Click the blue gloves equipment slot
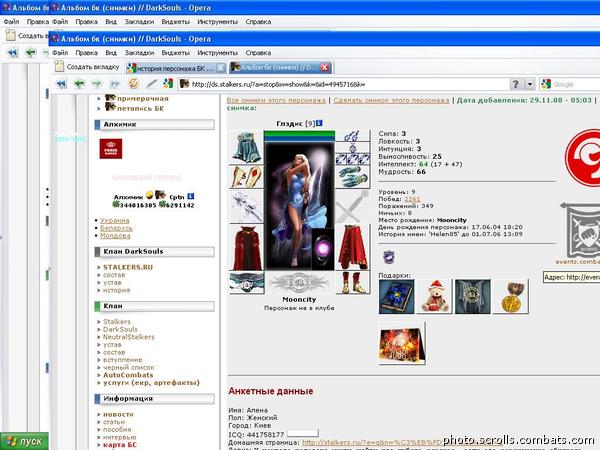This screenshot has height=450, width=600. (x=353, y=177)
